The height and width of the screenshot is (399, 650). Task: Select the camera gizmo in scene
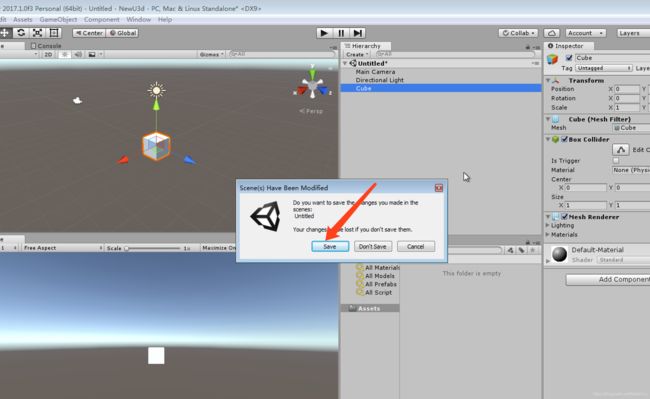coord(77,100)
